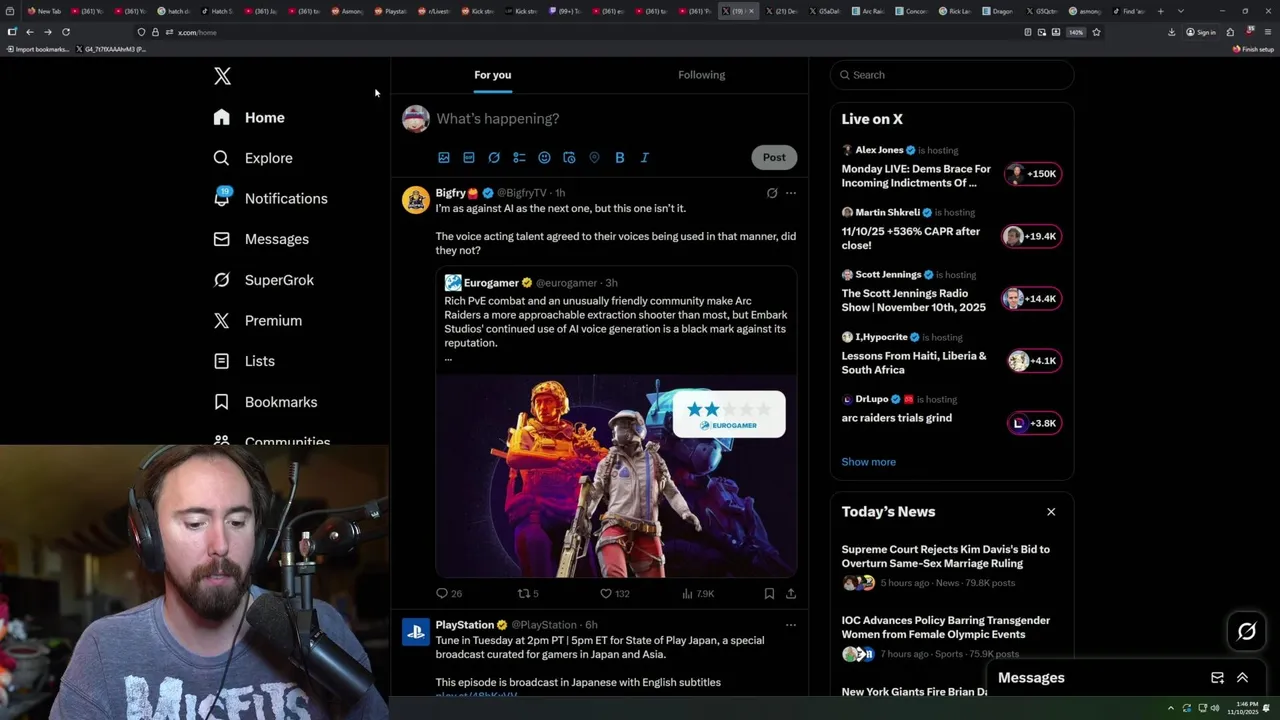
Task: Open Lists from the sidebar
Action: 244,361
